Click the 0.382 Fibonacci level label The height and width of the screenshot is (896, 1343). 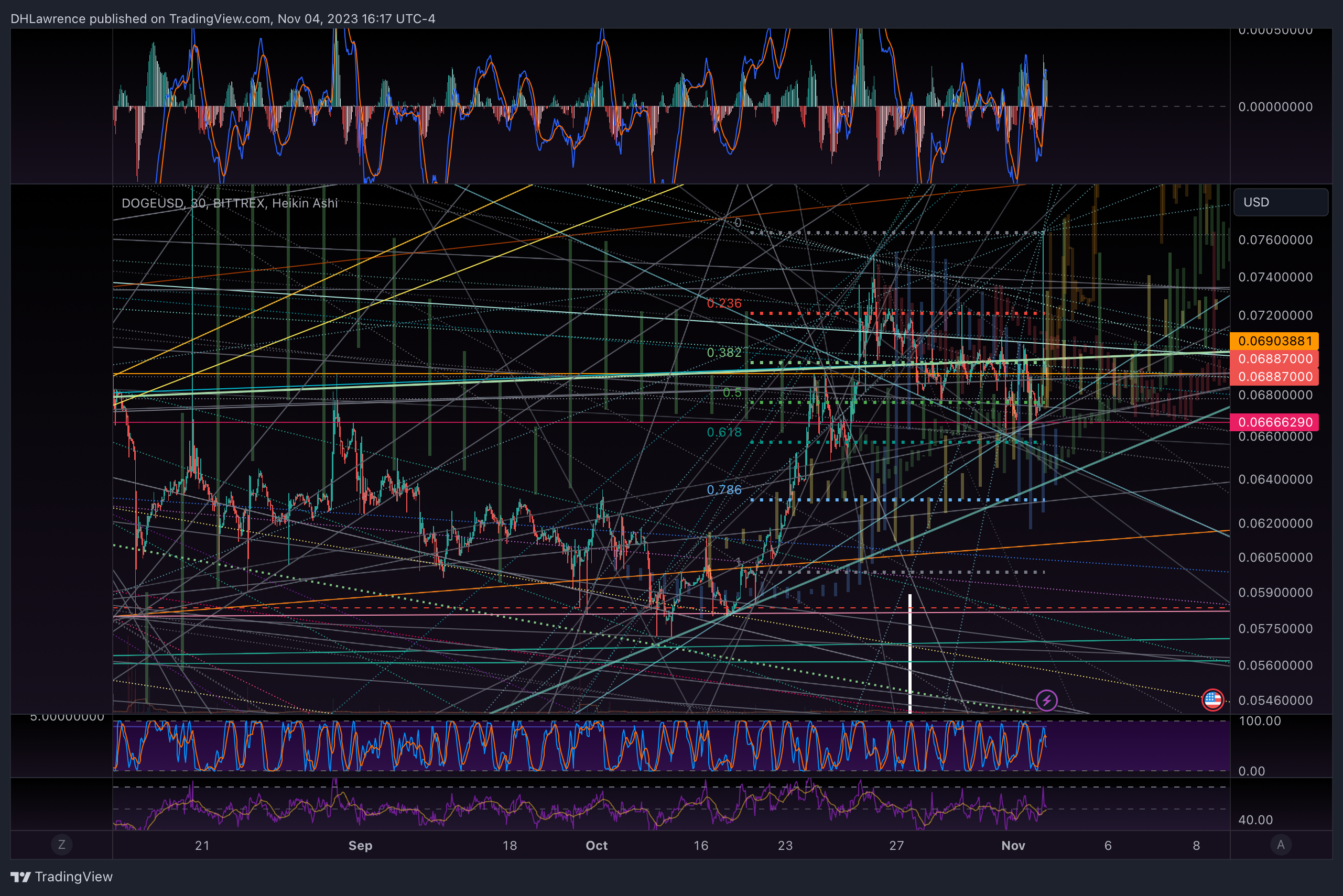click(x=724, y=353)
